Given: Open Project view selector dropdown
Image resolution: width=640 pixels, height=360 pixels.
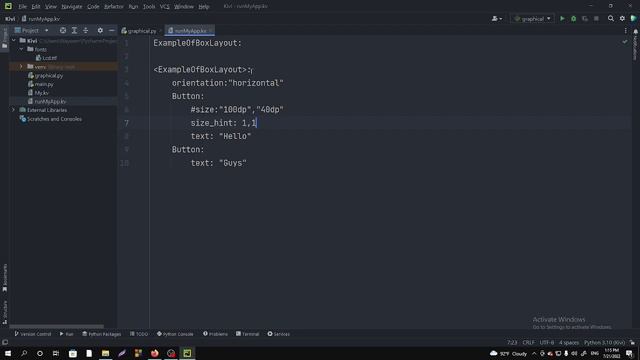Looking at the screenshot, I should 32,31.
